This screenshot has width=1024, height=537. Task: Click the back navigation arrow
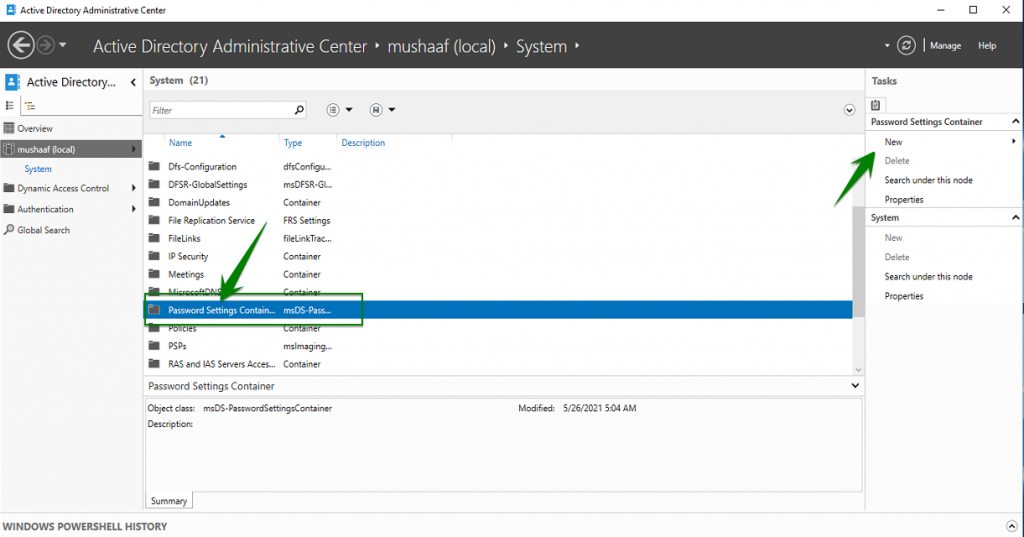21,46
